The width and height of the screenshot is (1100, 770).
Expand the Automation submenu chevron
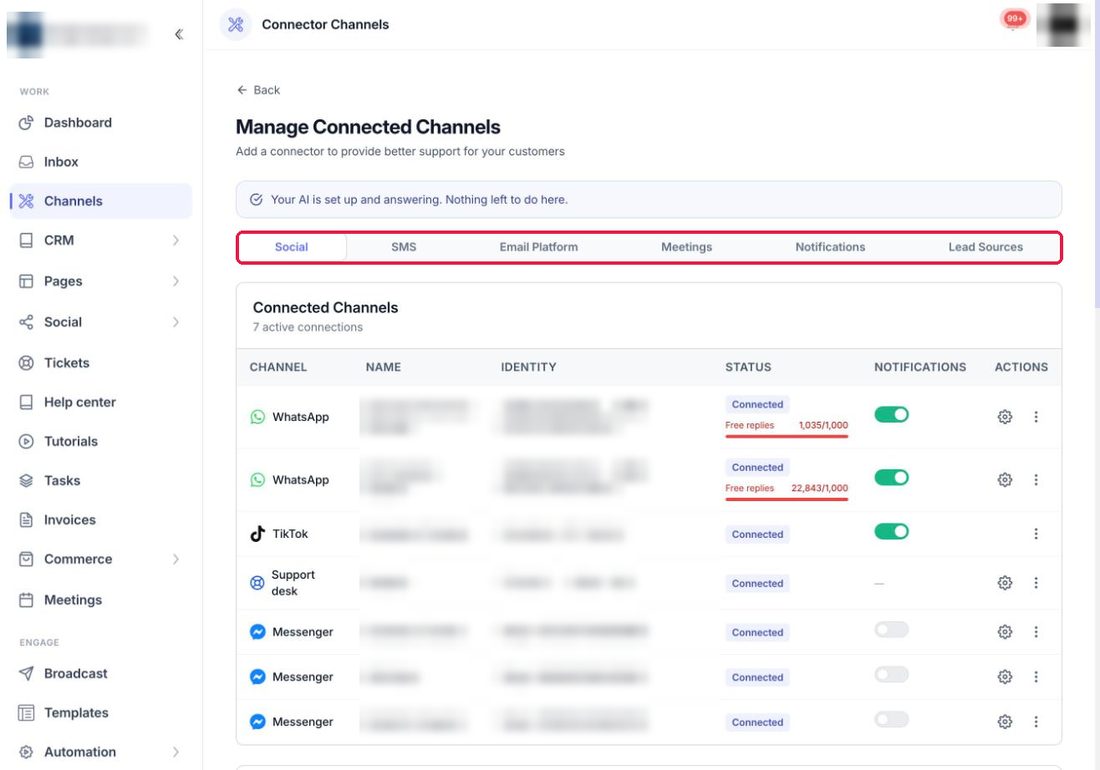click(x=175, y=752)
